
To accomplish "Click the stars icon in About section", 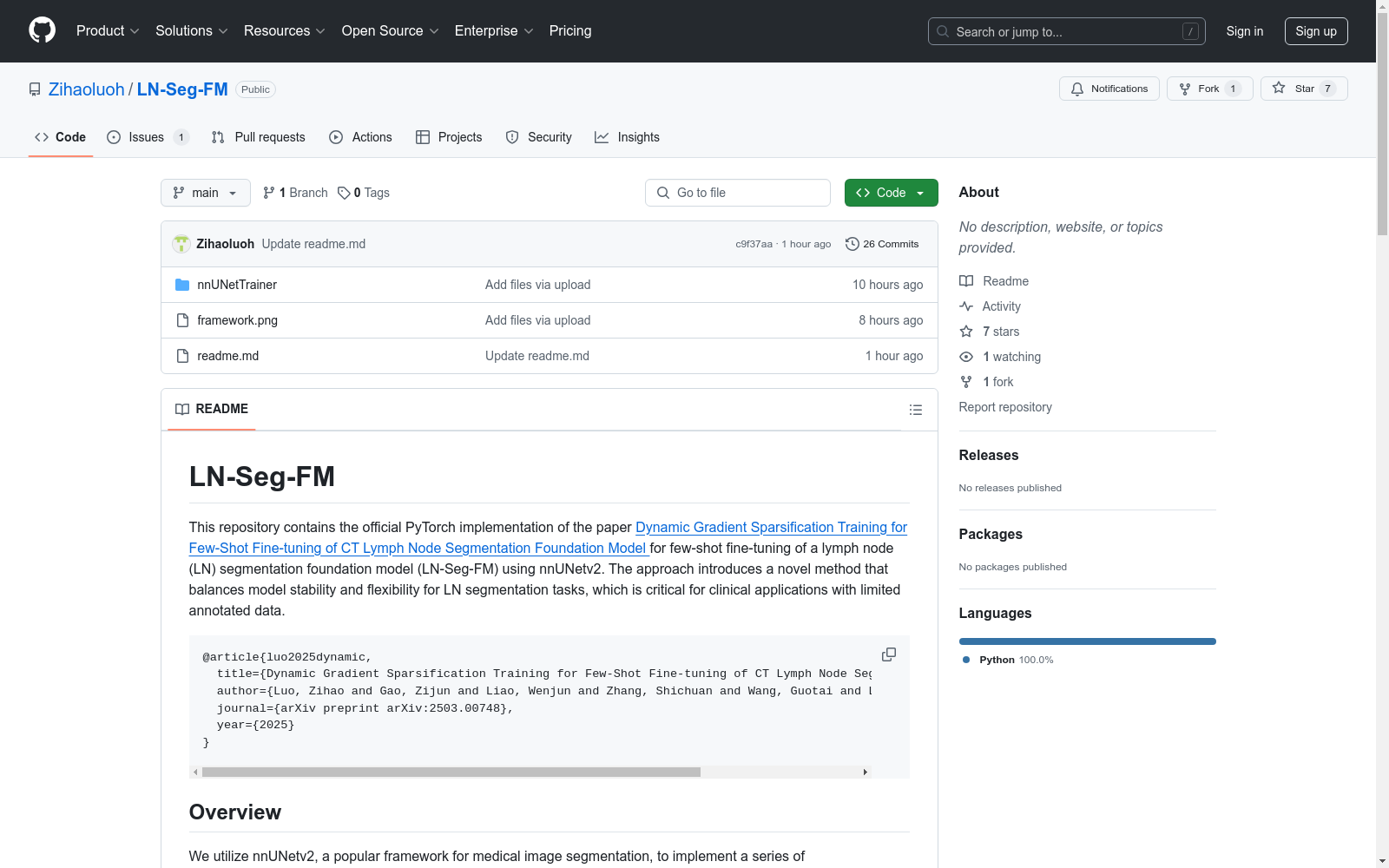I will coord(966,332).
